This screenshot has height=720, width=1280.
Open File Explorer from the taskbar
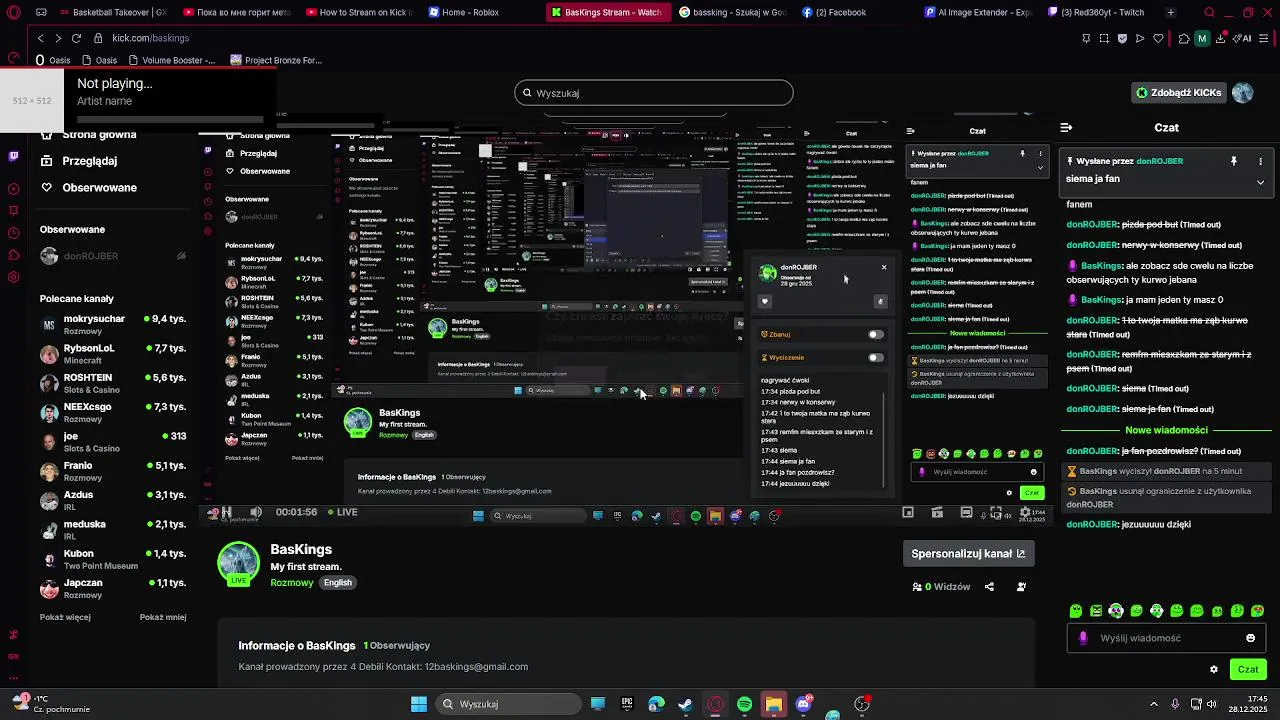click(774, 704)
